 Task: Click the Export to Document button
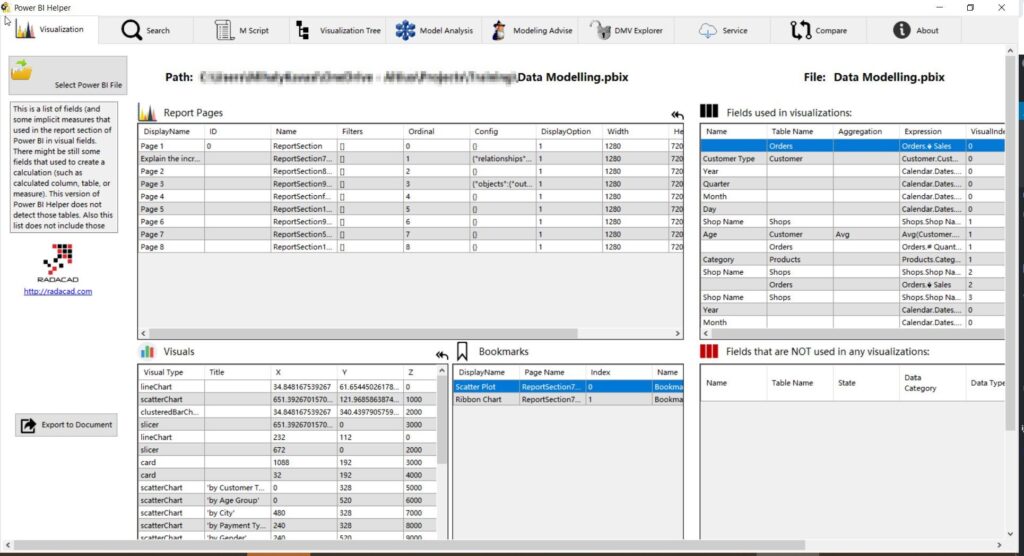(67, 425)
